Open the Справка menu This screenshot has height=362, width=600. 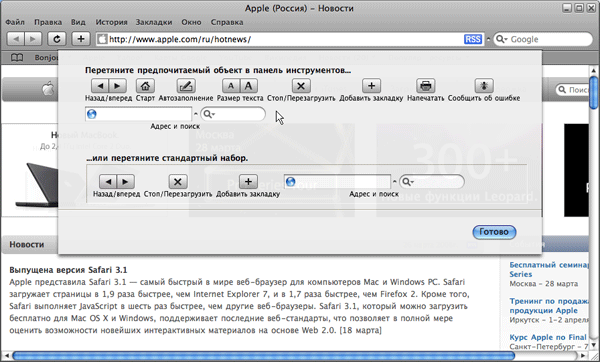[227, 22]
